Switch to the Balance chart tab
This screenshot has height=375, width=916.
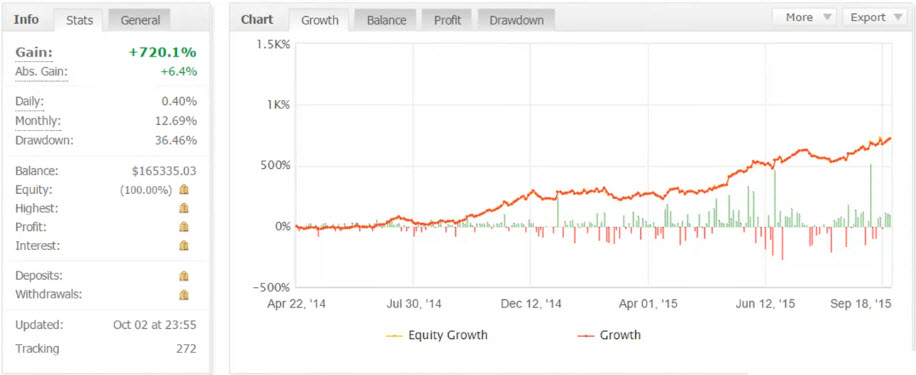tap(386, 20)
